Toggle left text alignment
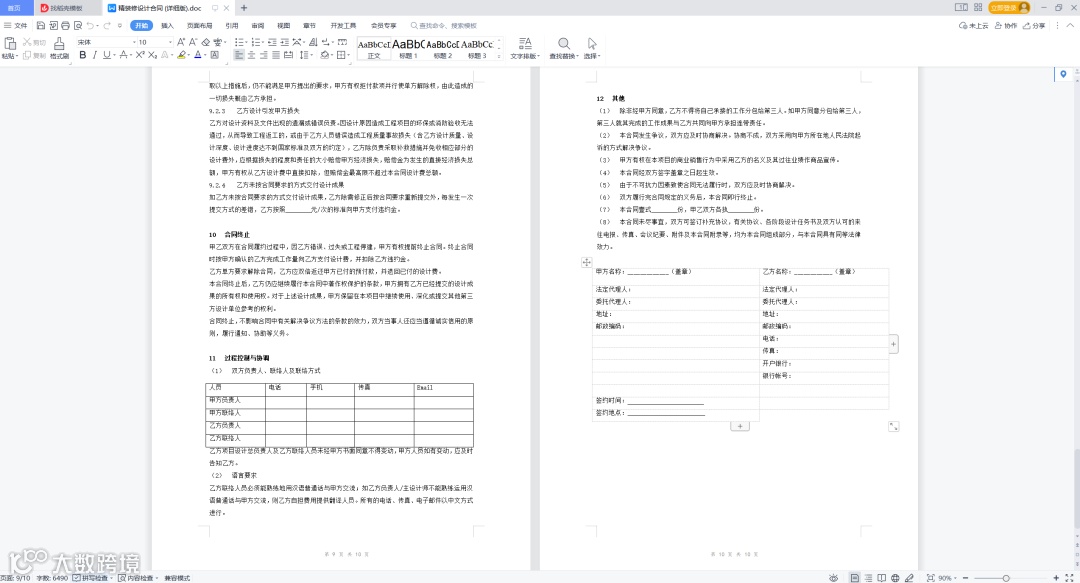Viewport: 1080px width, 583px height. pos(239,55)
